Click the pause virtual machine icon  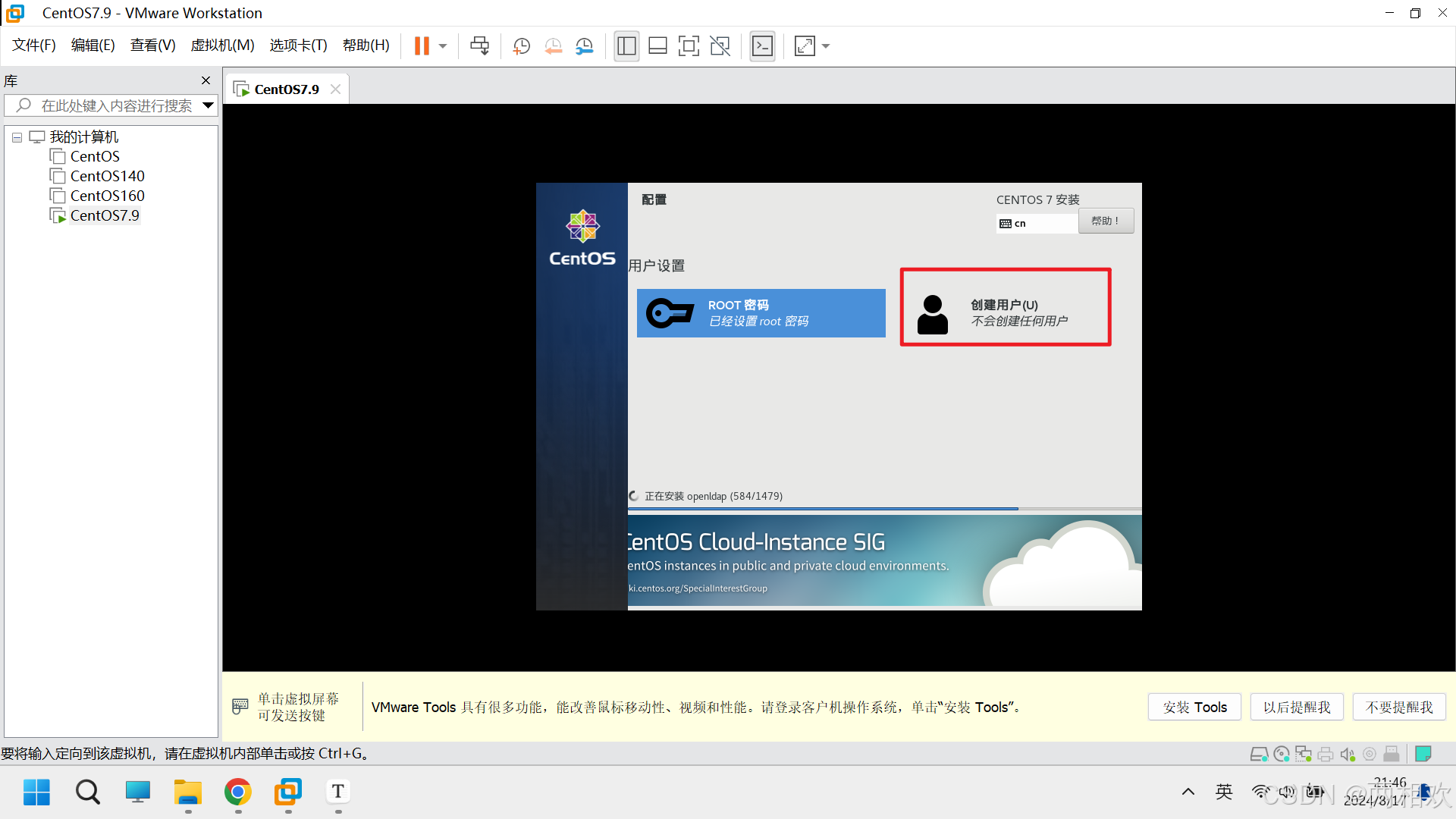click(422, 46)
